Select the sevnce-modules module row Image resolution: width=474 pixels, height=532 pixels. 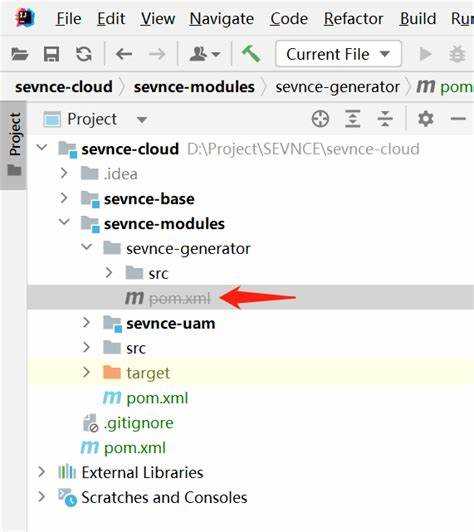(251, 224)
